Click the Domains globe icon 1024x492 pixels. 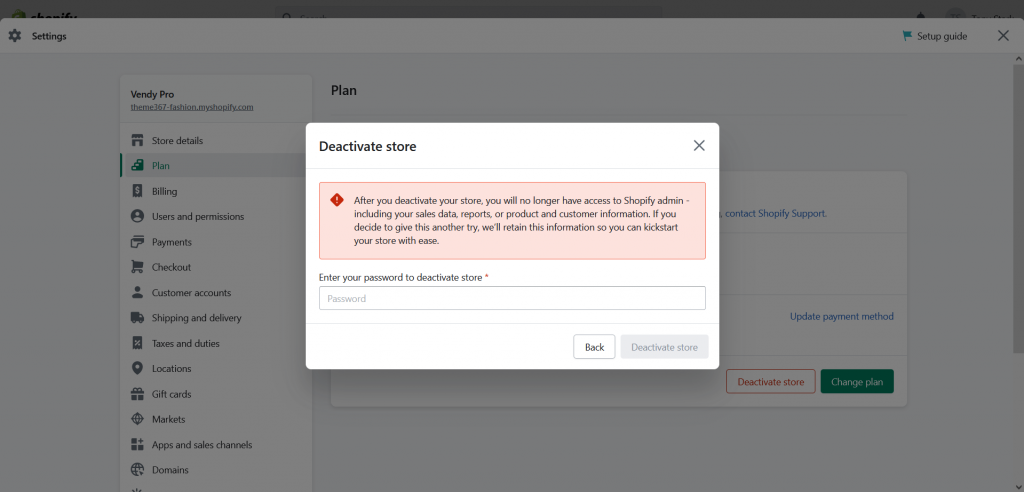click(x=137, y=470)
